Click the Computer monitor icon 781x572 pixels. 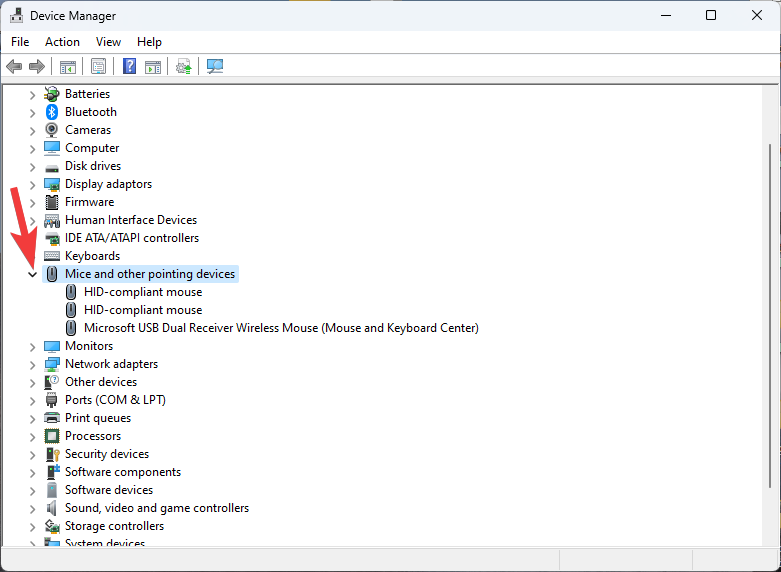(x=52, y=148)
